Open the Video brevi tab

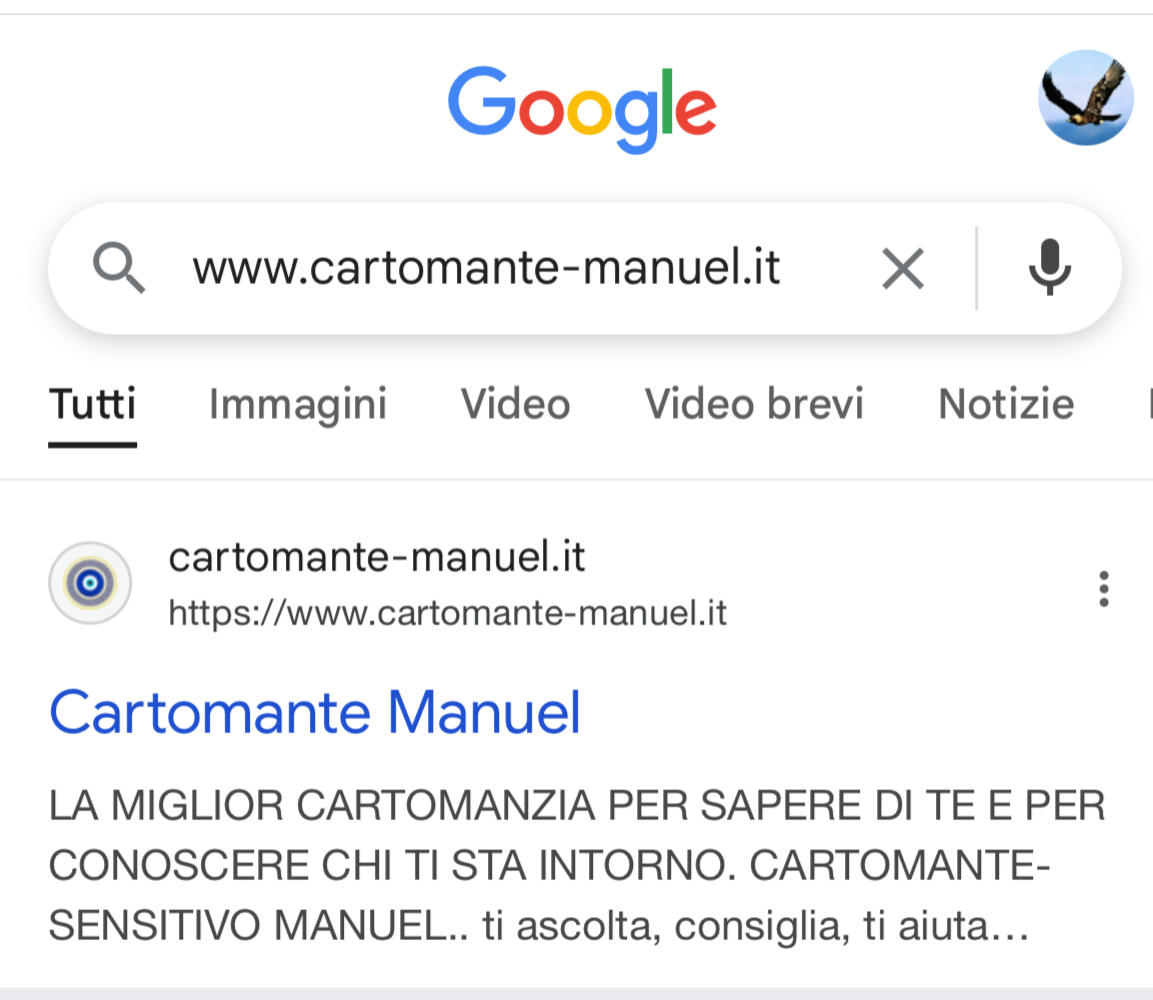(754, 404)
